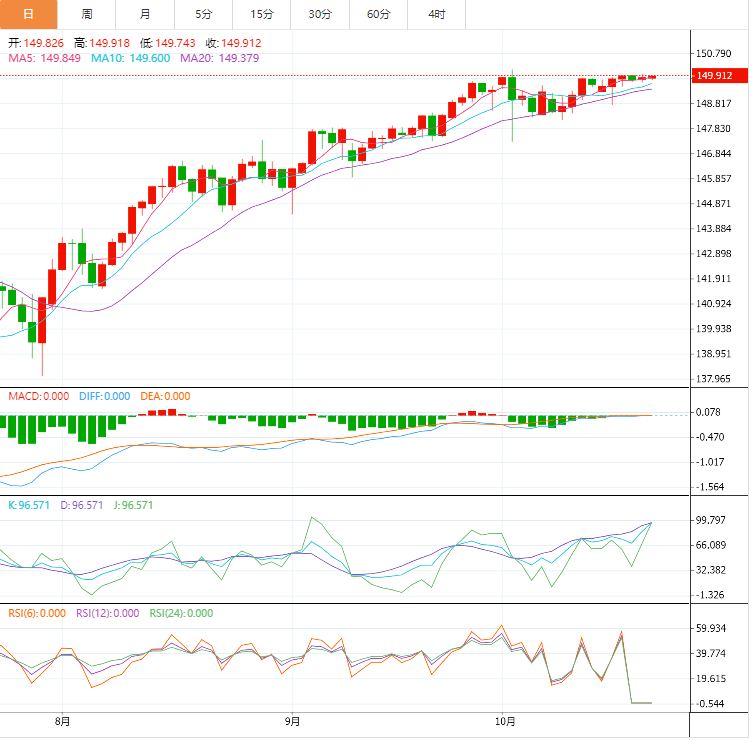Viewport: 753px width, 741px height.
Task: Open the 5分 timeframe tab
Action: pyautogui.click(x=204, y=14)
